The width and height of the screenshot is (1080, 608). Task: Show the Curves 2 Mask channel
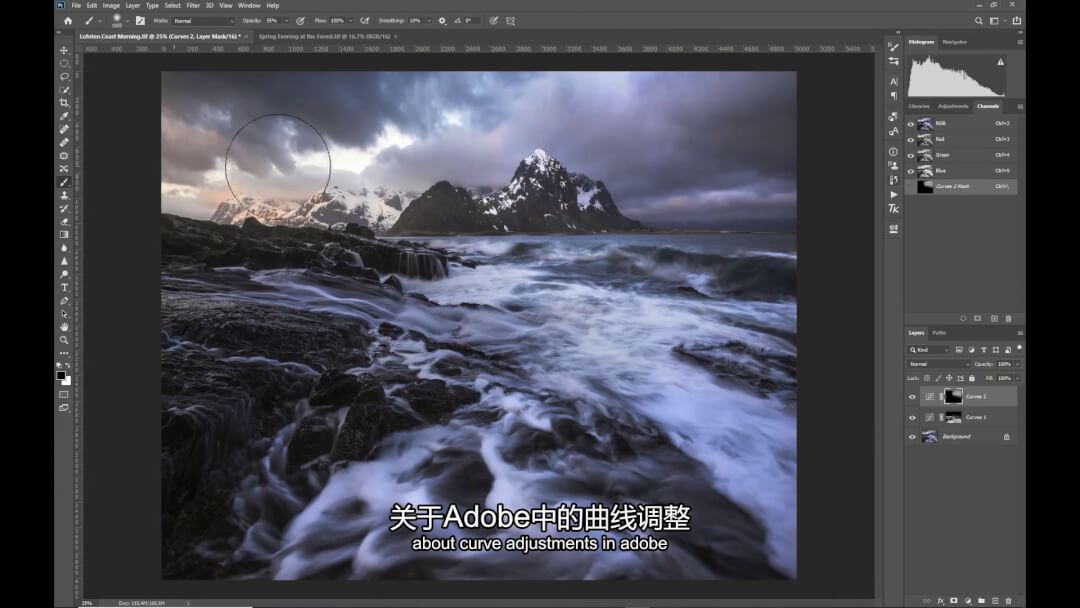911,187
